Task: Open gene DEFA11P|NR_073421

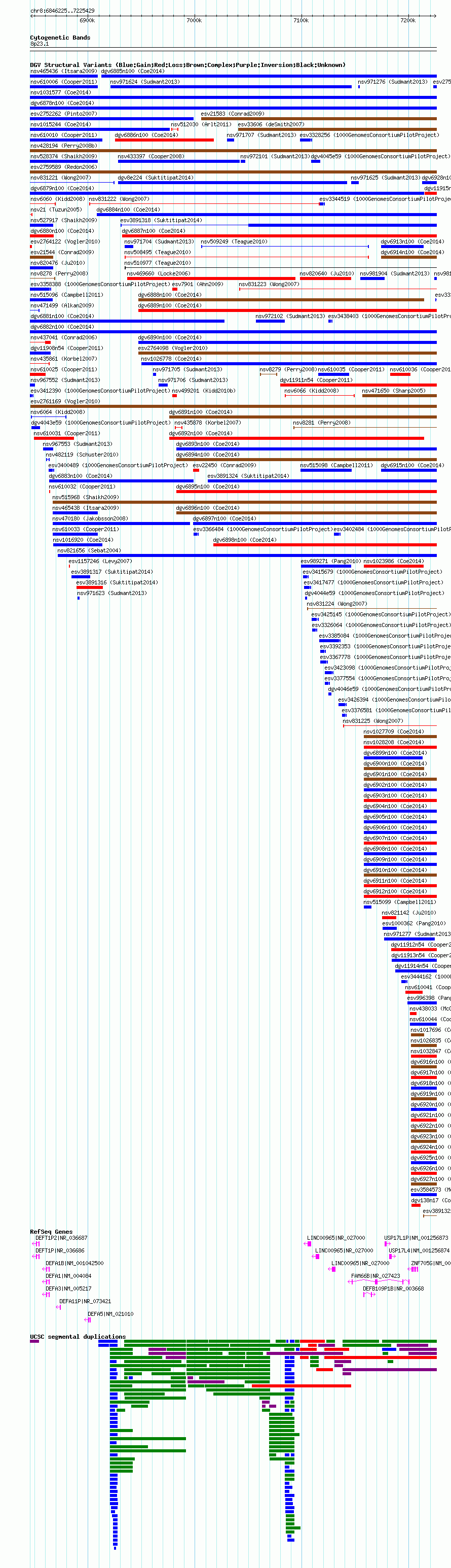Action: pos(85,1301)
